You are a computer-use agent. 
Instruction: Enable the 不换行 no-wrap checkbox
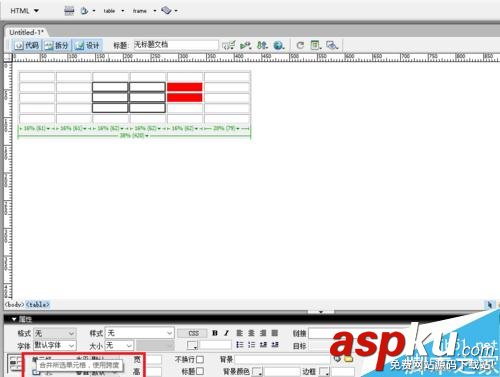200,359
